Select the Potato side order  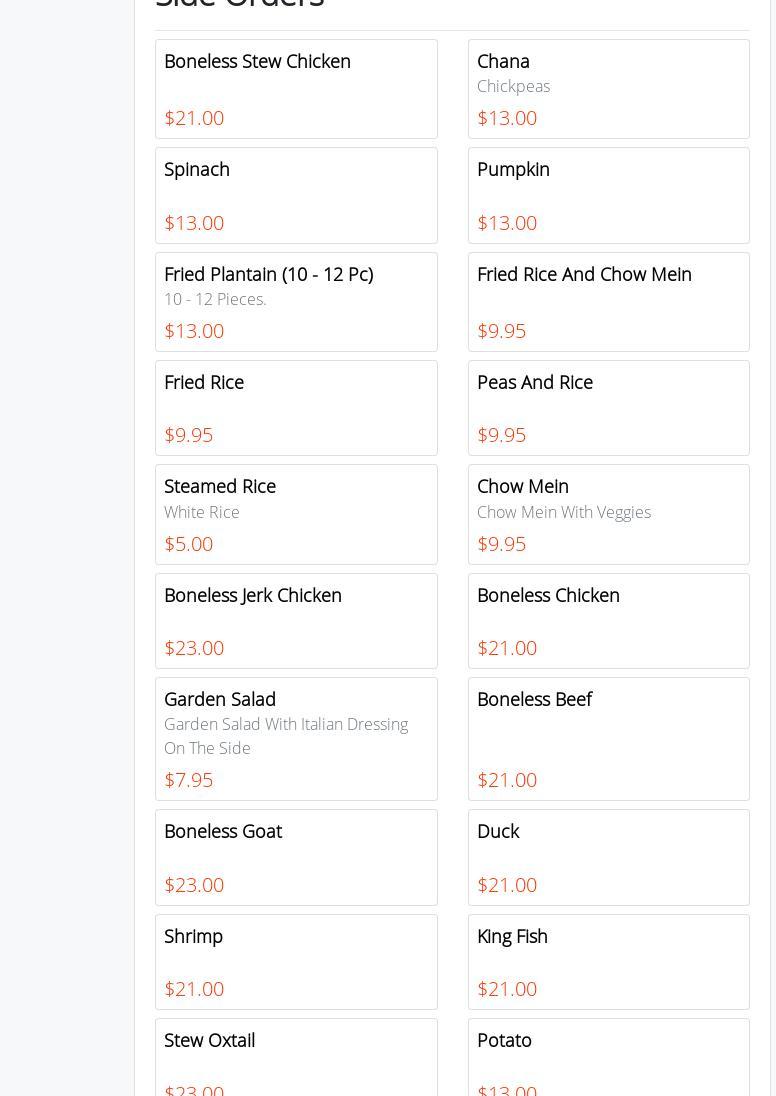(608, 1058)
